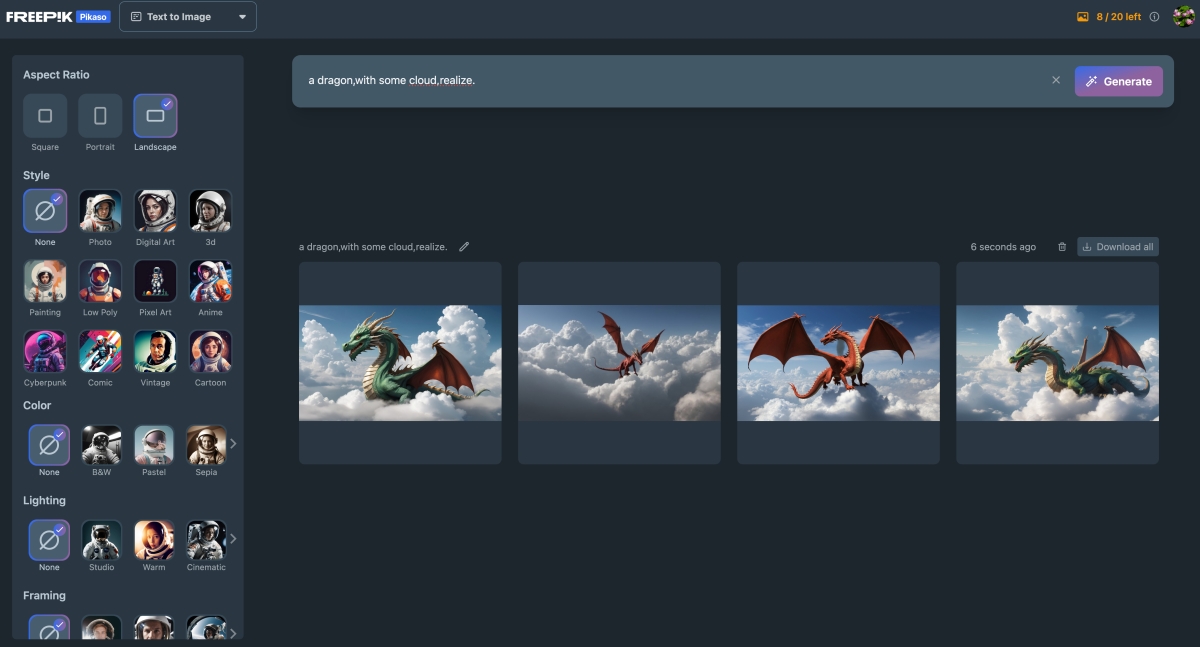The width and height of the screenshot is (1200, 647).
Task: Select None under Lighting
Action: tap(49, 540)
